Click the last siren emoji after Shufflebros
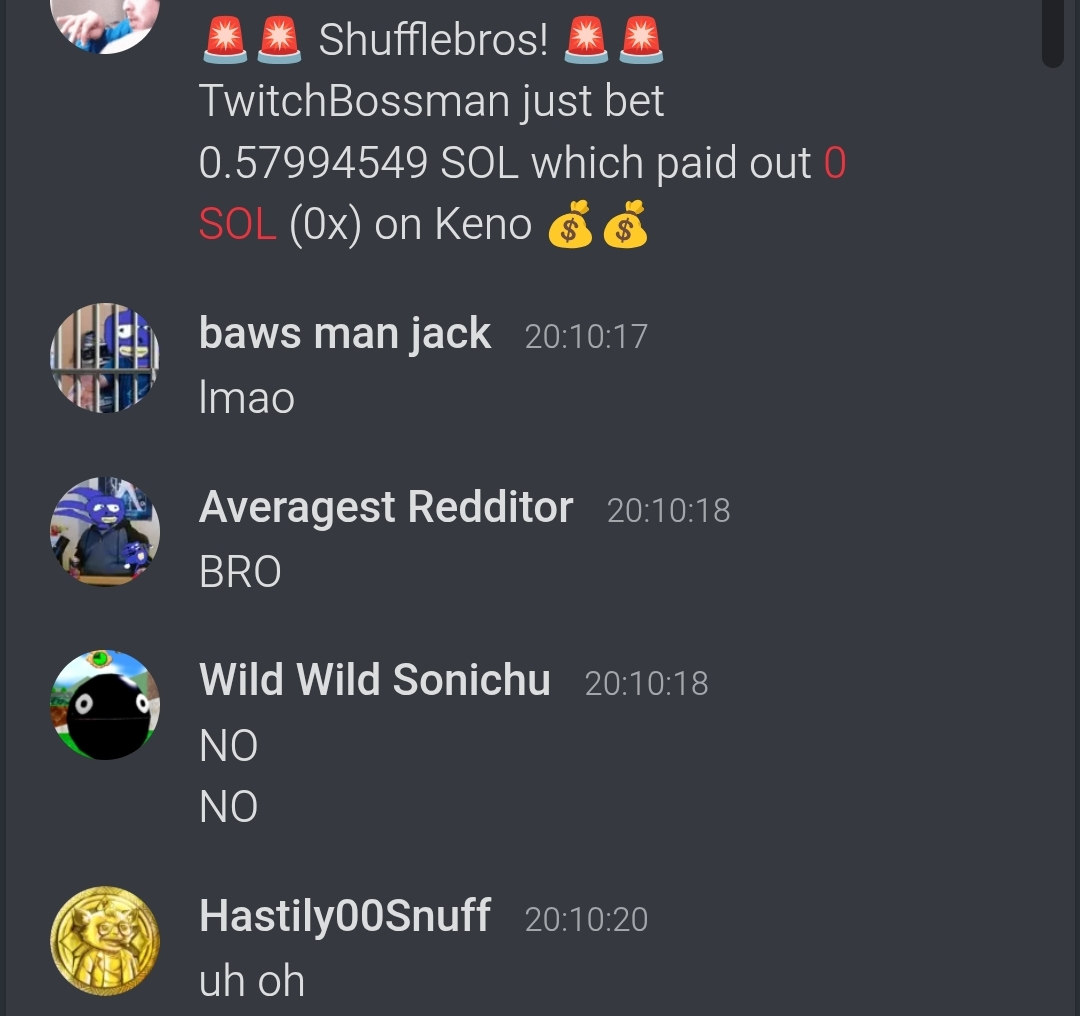 641,40
